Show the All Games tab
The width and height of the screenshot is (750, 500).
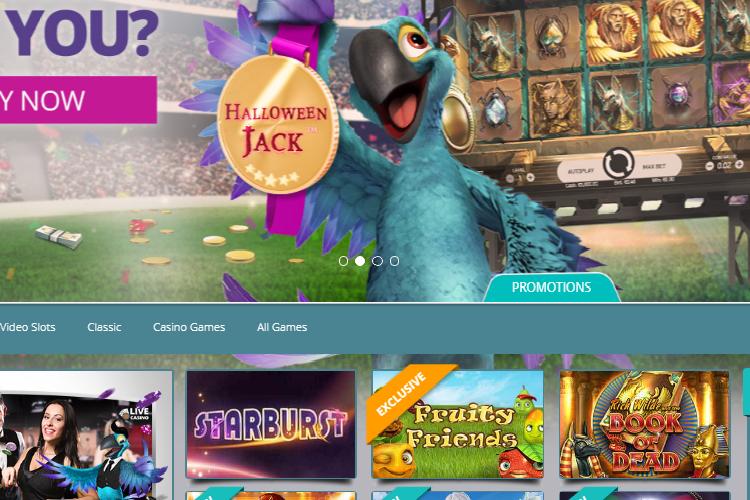tap(282, 327)
